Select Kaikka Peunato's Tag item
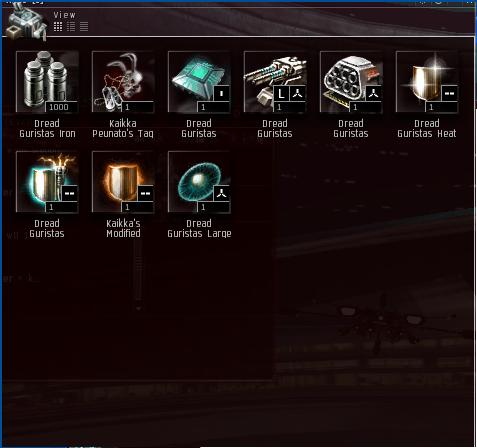 (x=123, y=82)
